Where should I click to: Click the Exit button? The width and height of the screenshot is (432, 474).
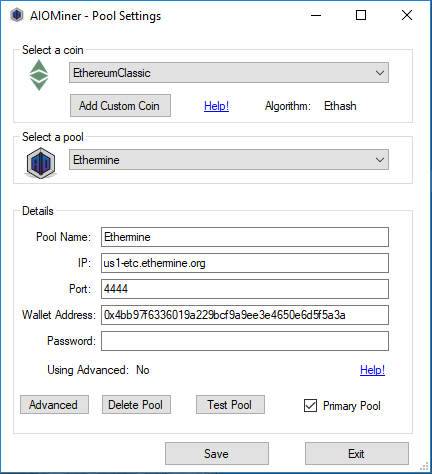click(357, 454)
